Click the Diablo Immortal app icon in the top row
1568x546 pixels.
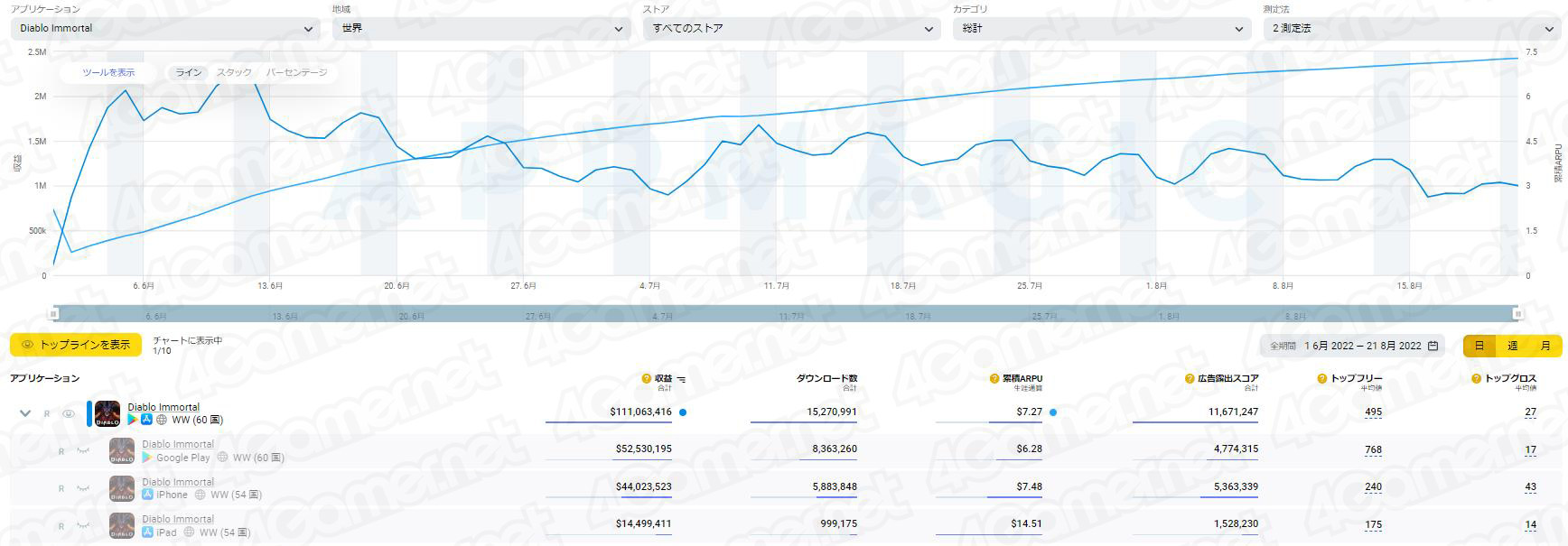[x=107, y=413]
